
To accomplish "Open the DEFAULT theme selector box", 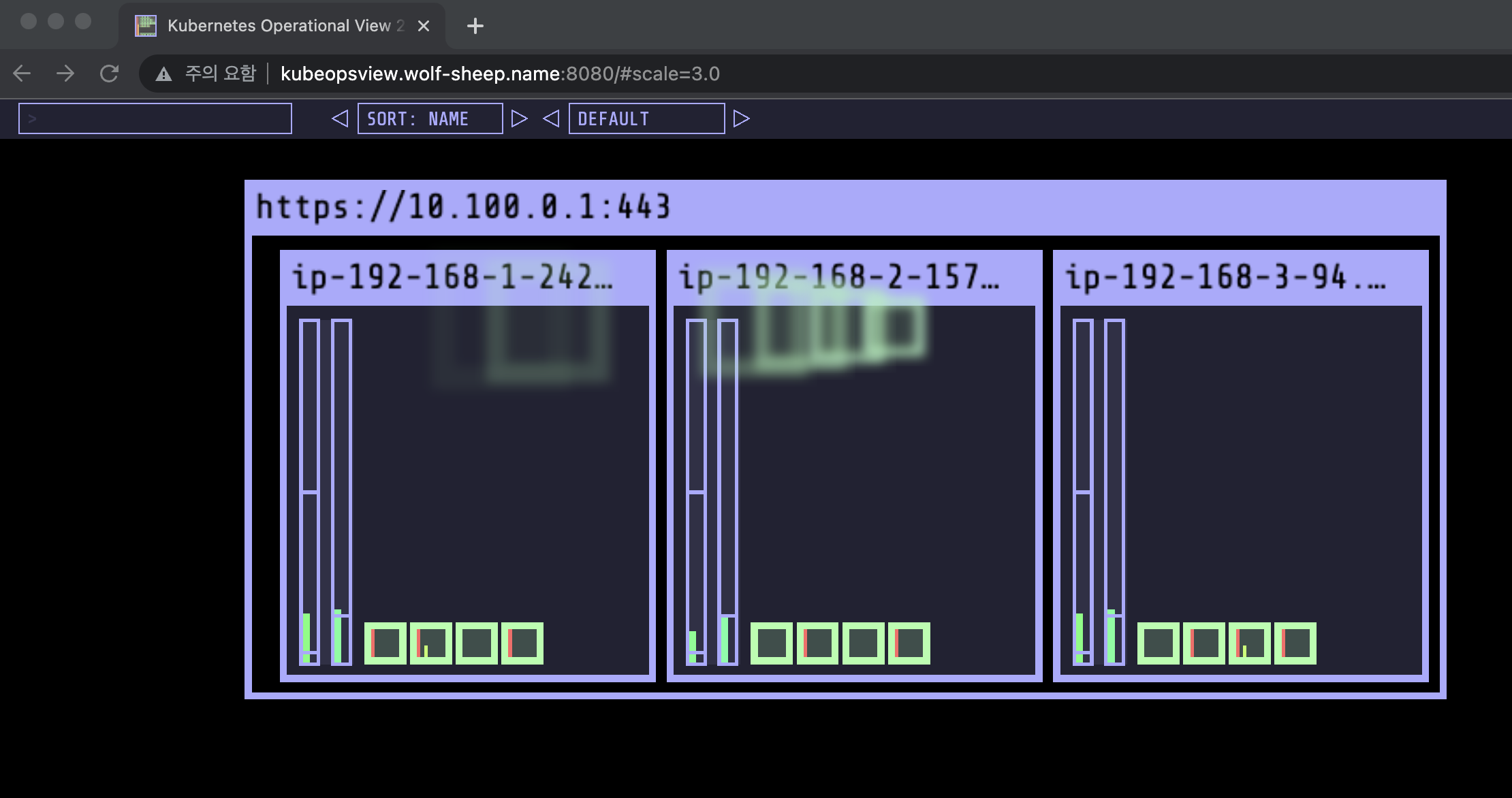I will tap(646, 118).
